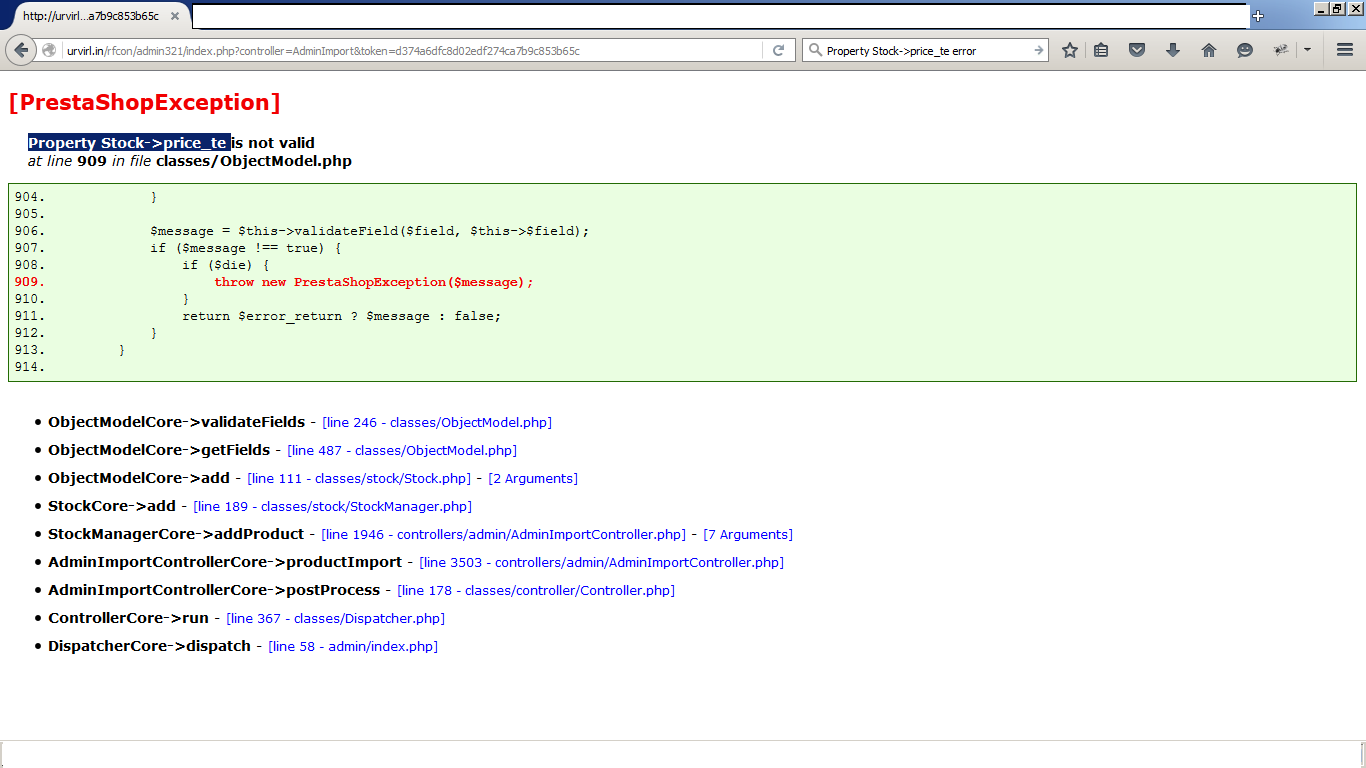Image resolution: width=1366 pixels, height=768 pixels.
Task: Click 'ObjectModelCore->getFields' stack entry
Action: coord(159,451)
